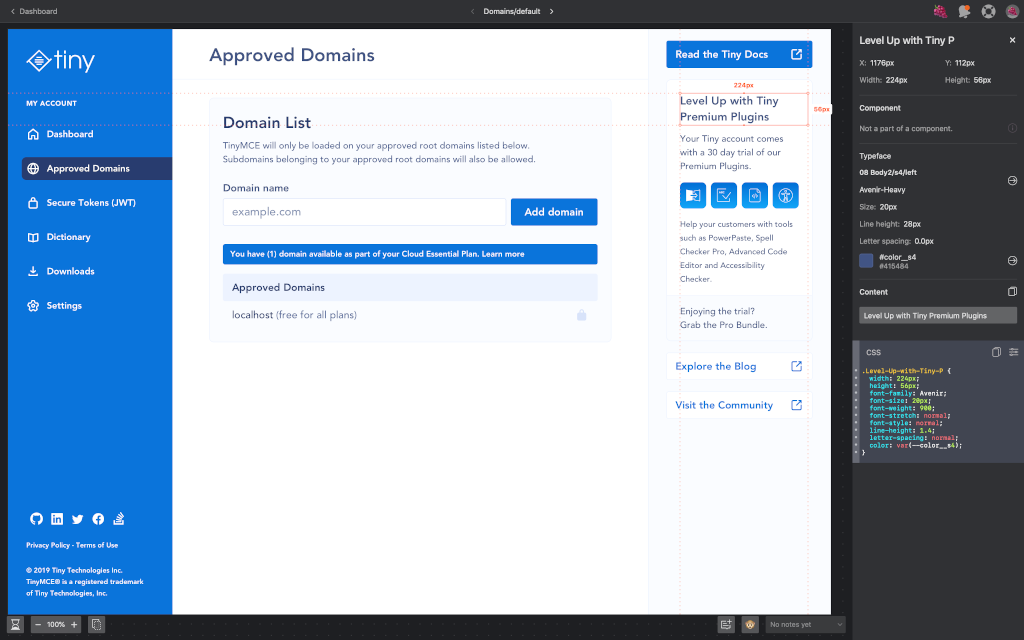
Task: Click the component info icon
Action: (x=1012, y=128)
